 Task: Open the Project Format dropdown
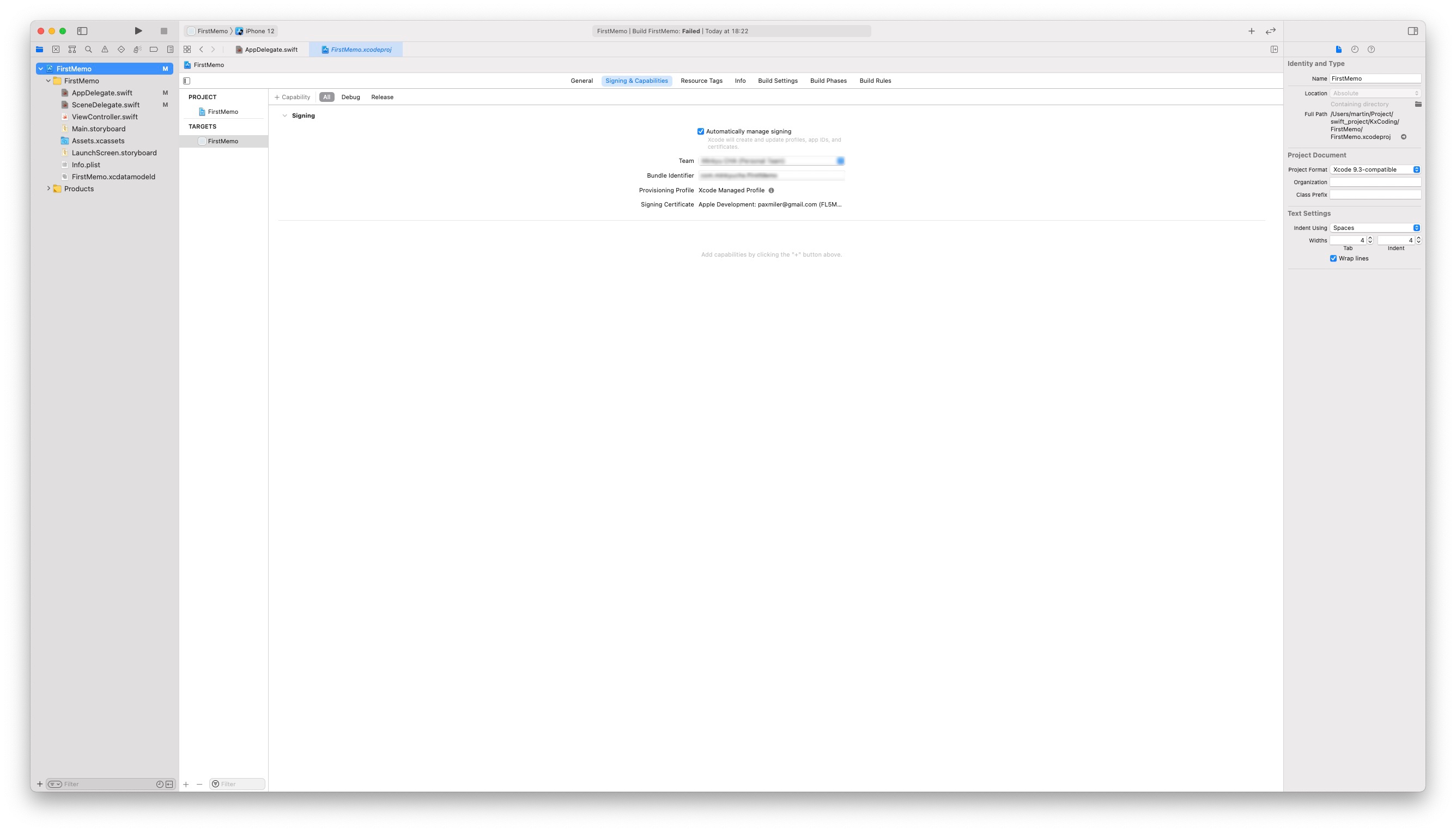coord(1375,169)
